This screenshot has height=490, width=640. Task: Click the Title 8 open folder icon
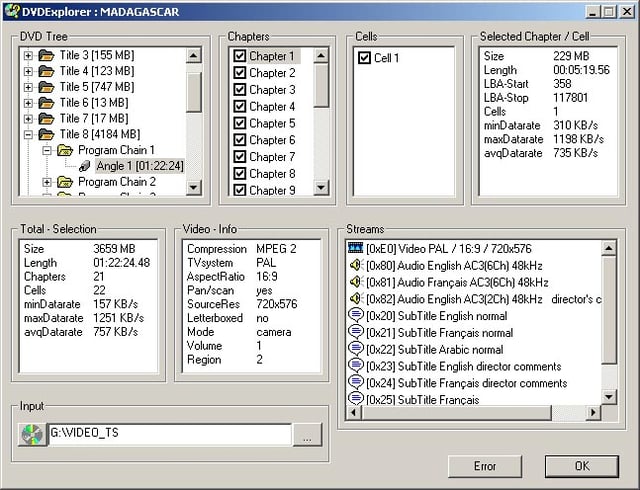pos(46,134)
